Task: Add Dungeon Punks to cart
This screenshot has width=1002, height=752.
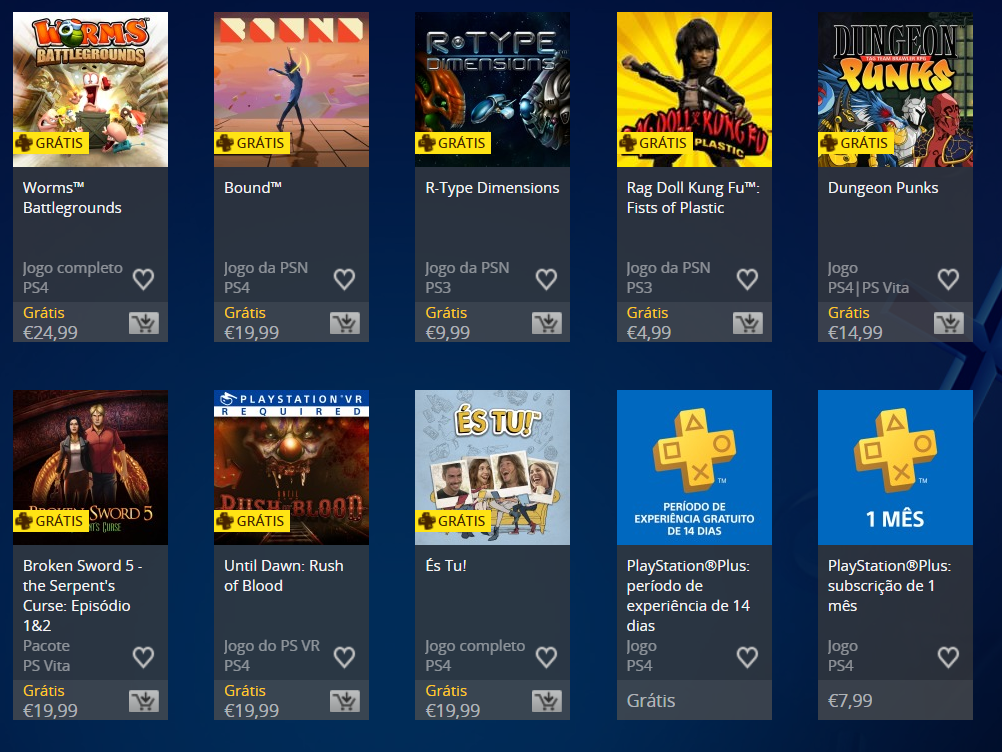Action: point(949,323)
